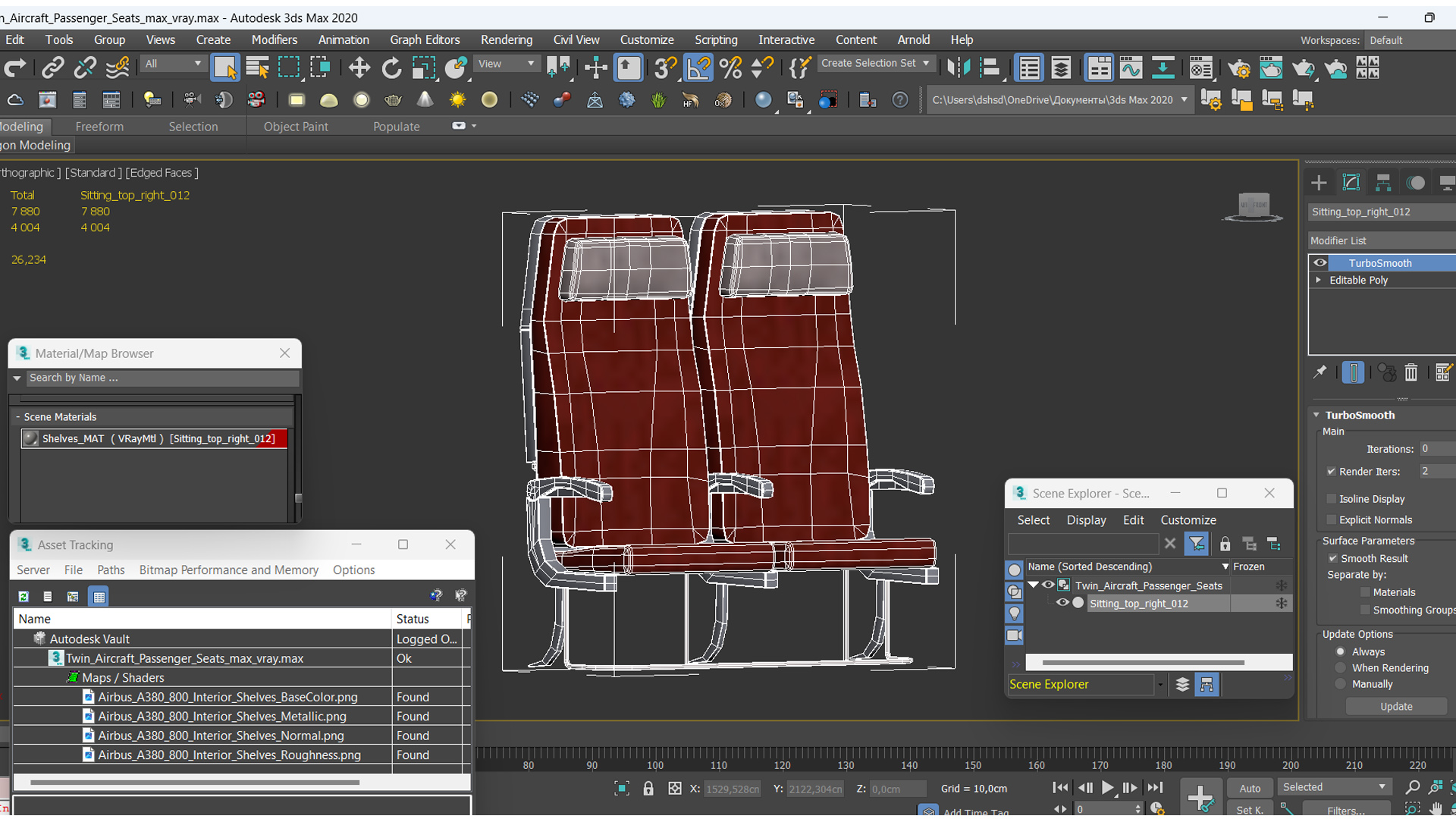Open the Curve Editor icon
The height and width of the screenshot is (819, 1456).
tap(1131, 68)
